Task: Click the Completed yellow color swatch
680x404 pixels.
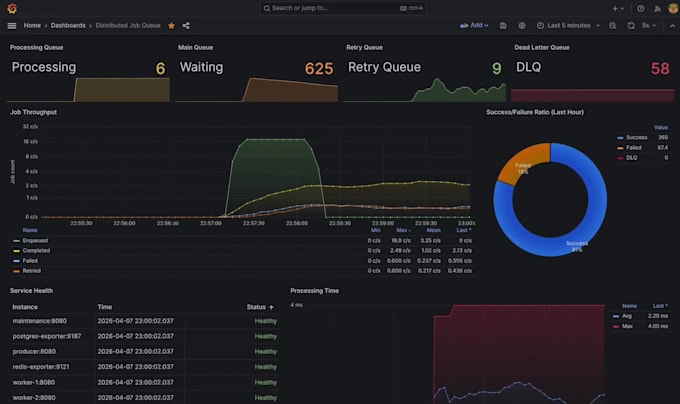Action: (16, 251)
